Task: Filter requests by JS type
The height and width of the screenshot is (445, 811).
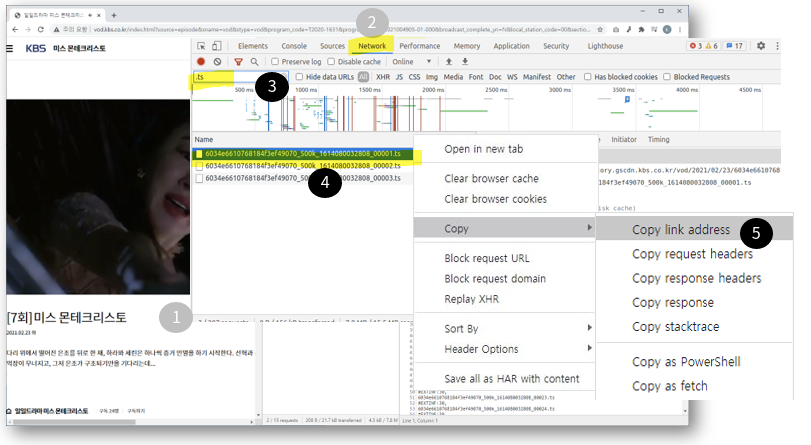Action: tap(399, 77)
